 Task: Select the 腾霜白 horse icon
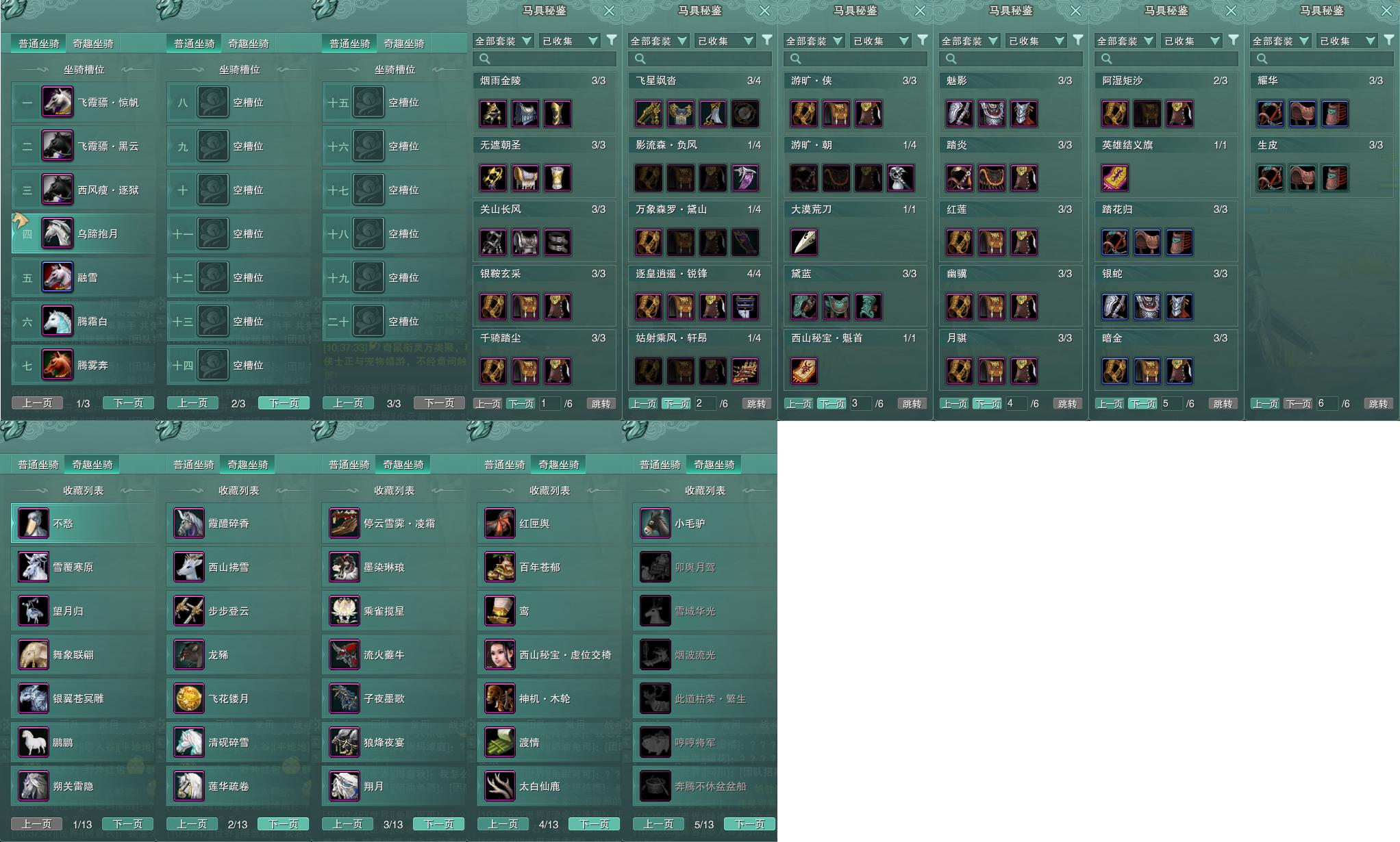[58, 321]
